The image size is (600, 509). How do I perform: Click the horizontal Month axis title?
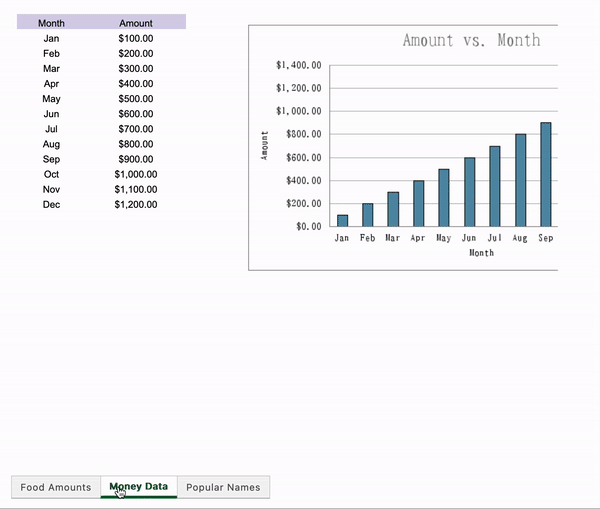point(481,253)
